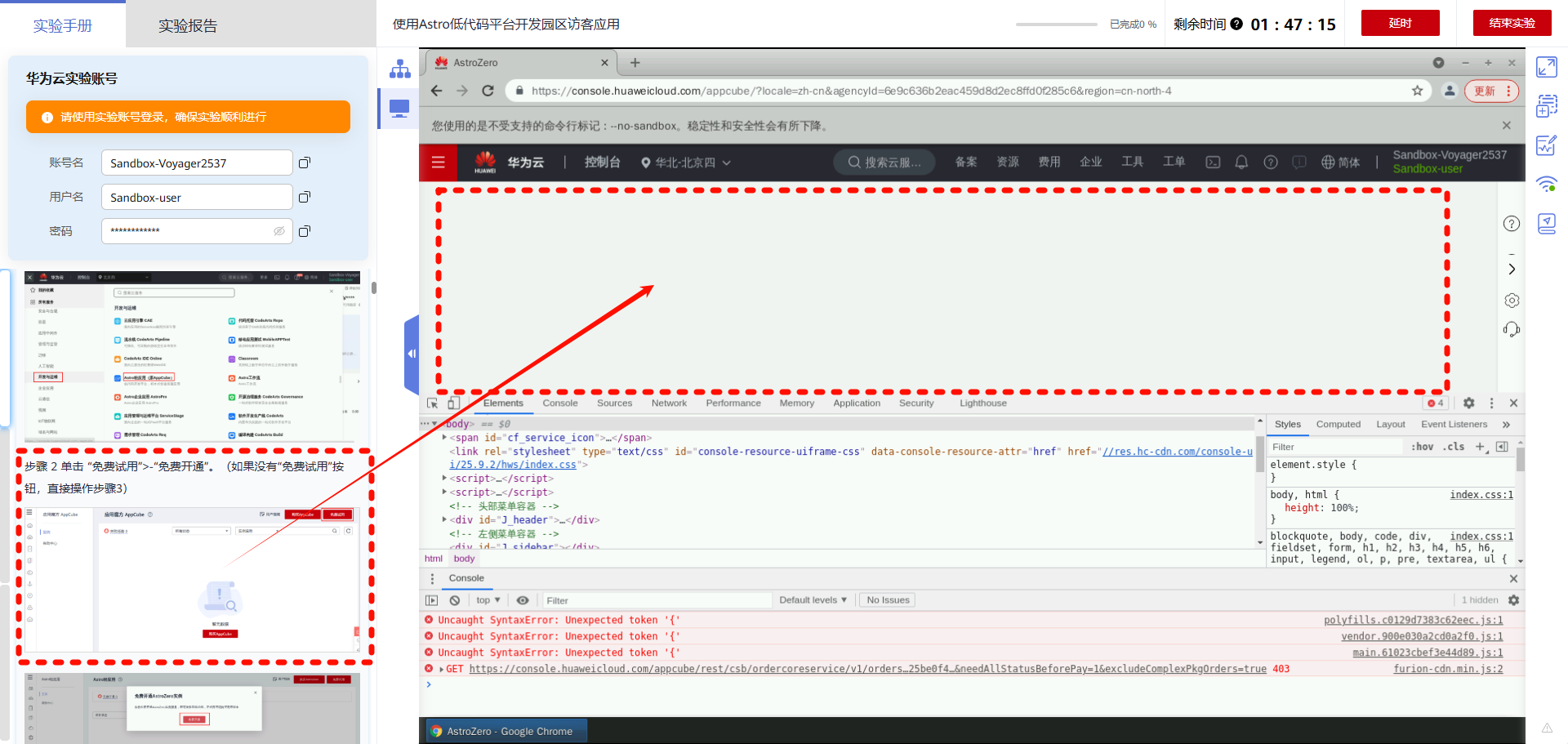Switch to the DevTools Network tab
The width and height of the screenshot is (1568, 744).
tap(669, 403)
